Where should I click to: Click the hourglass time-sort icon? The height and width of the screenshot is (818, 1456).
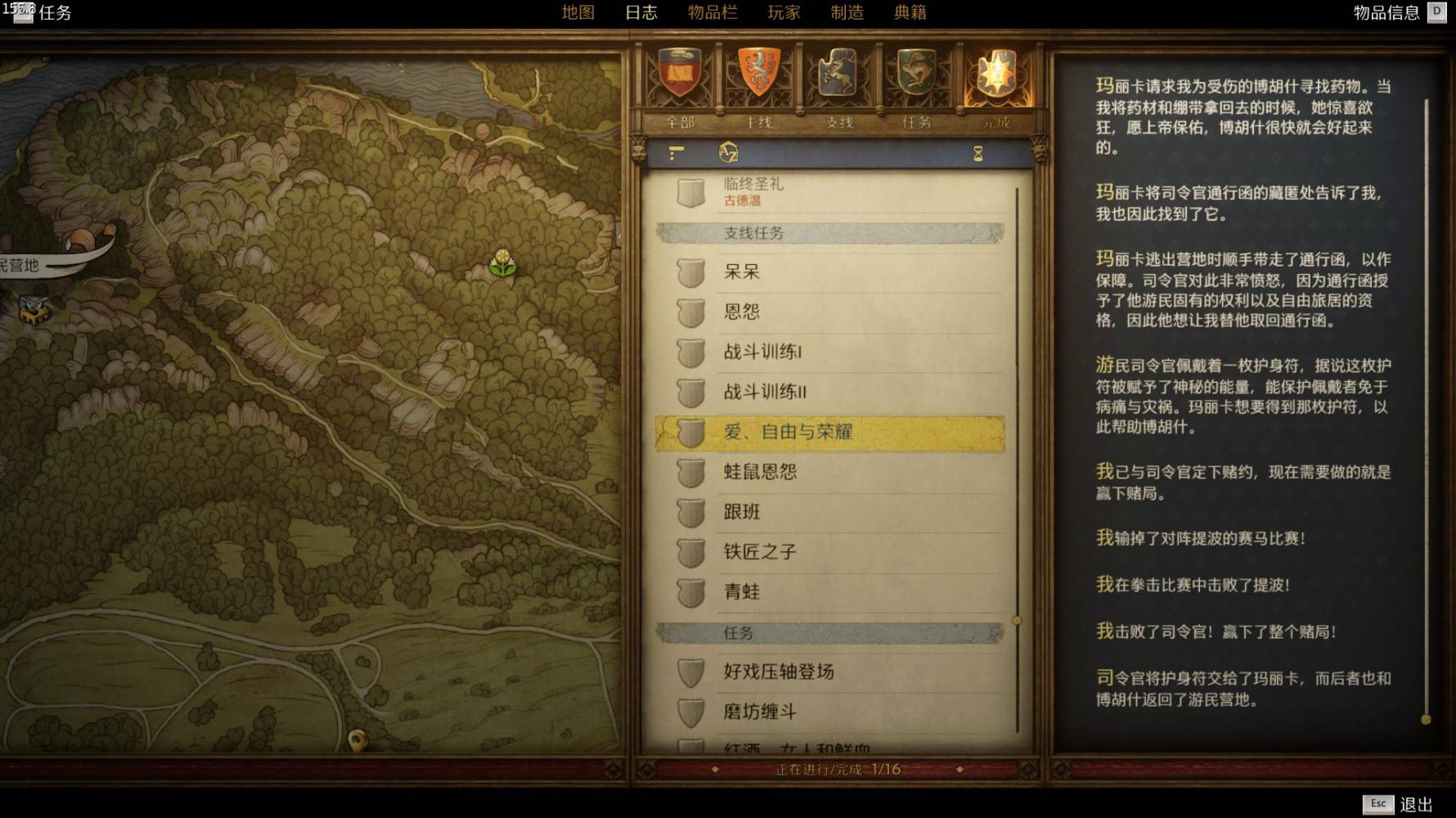(x=977, y=154)
